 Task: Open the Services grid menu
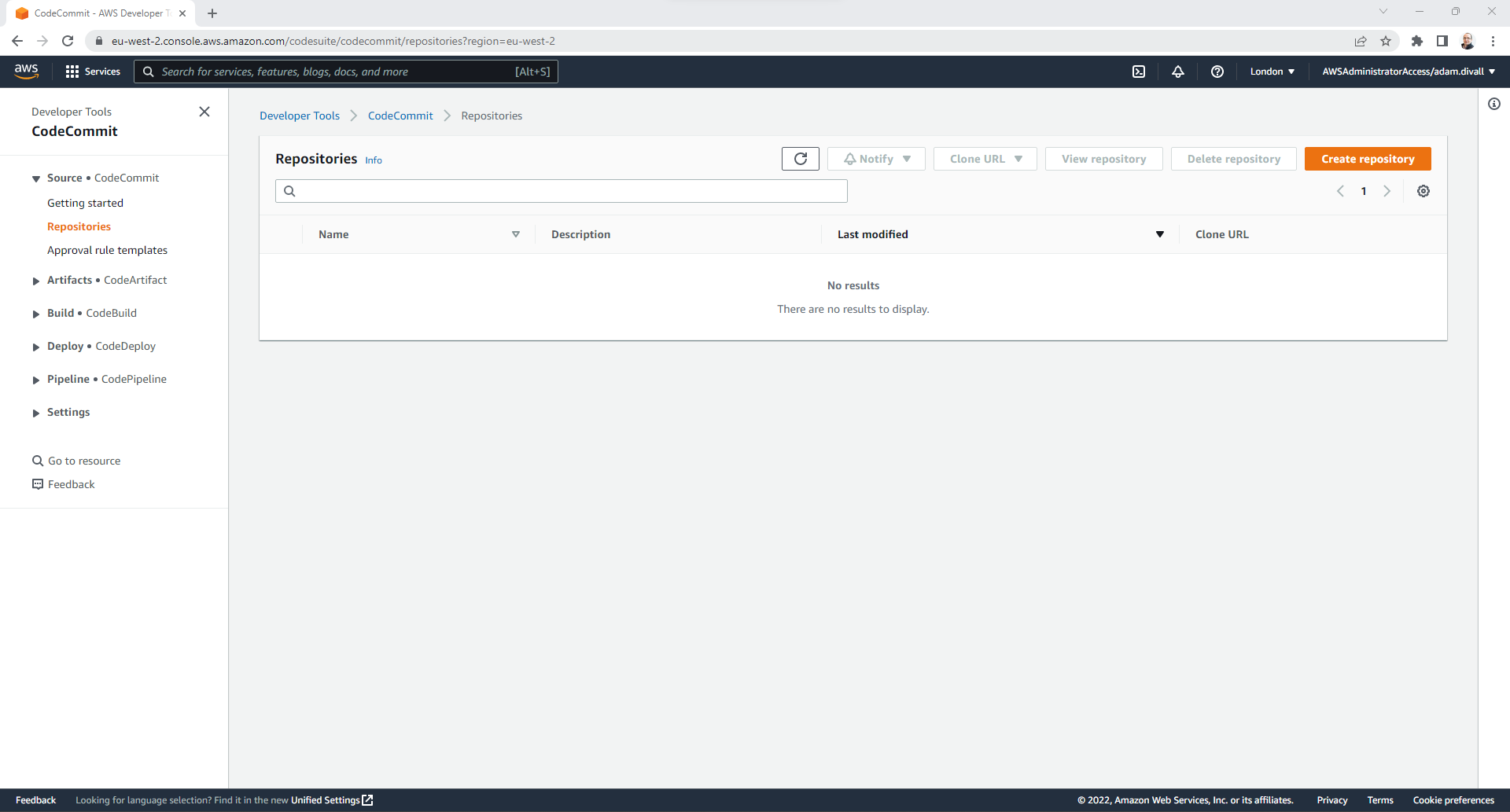pyautogui.click(x=93, y=72)
